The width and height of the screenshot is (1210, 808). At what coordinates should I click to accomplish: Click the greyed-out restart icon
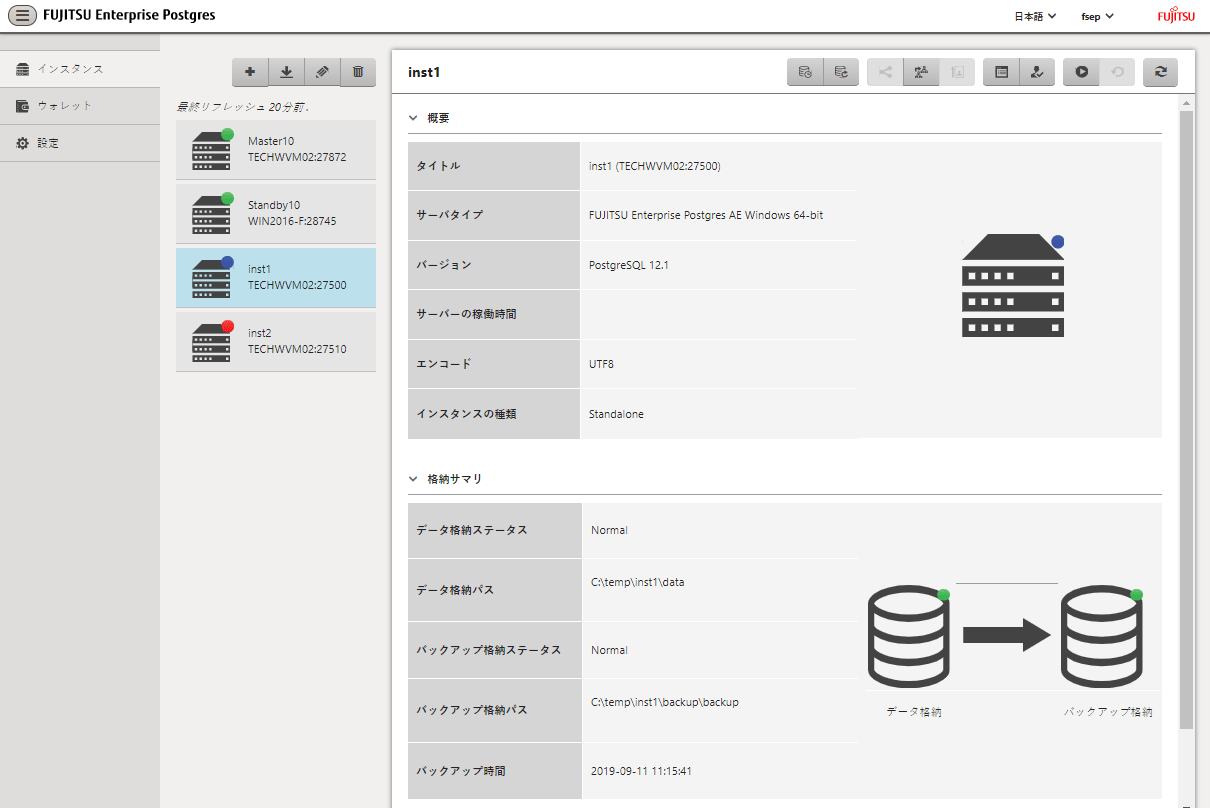point(1117,72)
